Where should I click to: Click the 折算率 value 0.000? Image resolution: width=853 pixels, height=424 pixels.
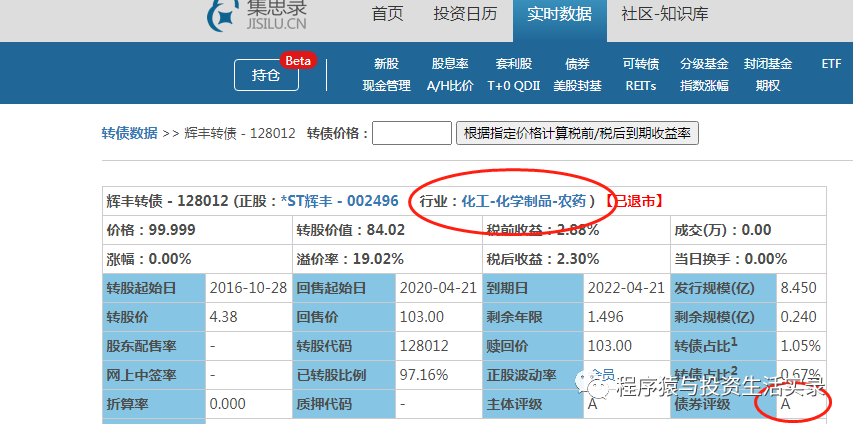pos(227,404)
